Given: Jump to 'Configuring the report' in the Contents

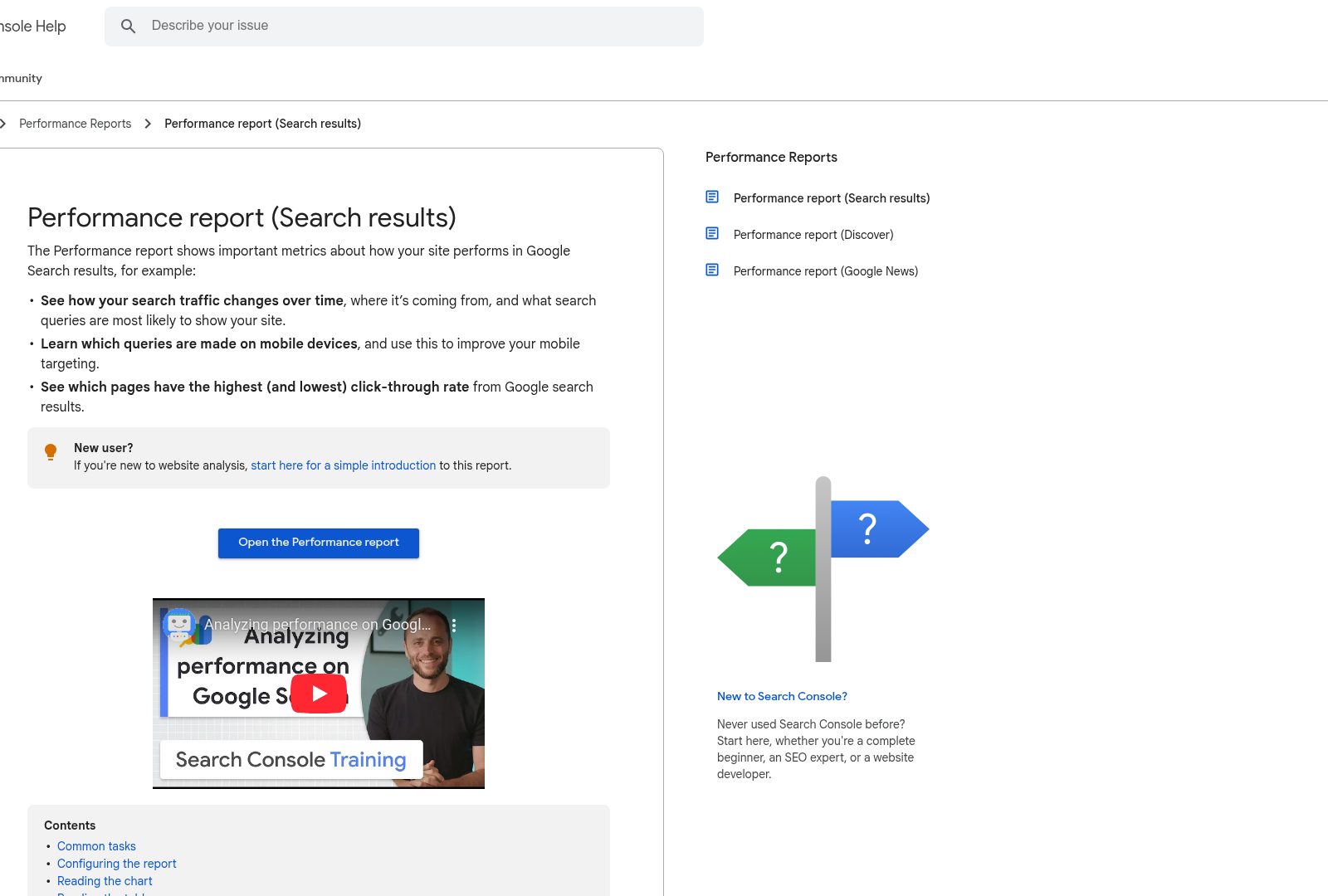Looking at the screenshot, I should [x=117, y=864].
